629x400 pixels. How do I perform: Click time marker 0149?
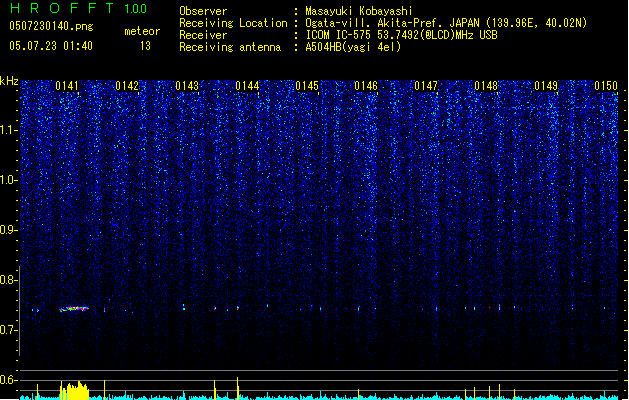(546, 86)
